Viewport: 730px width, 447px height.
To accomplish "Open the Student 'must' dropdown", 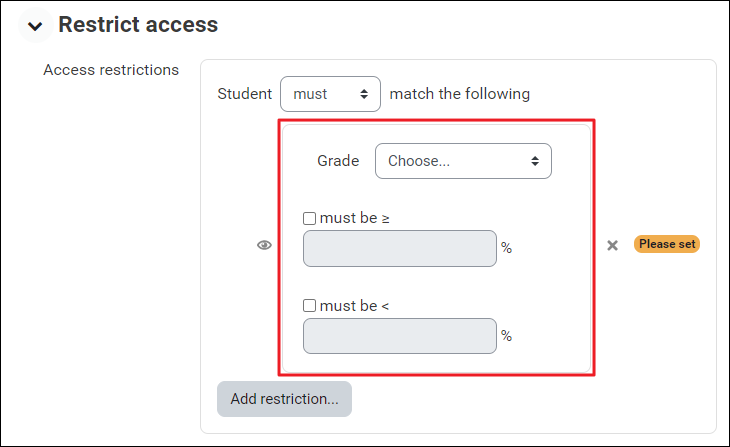I will coord(330,94).
